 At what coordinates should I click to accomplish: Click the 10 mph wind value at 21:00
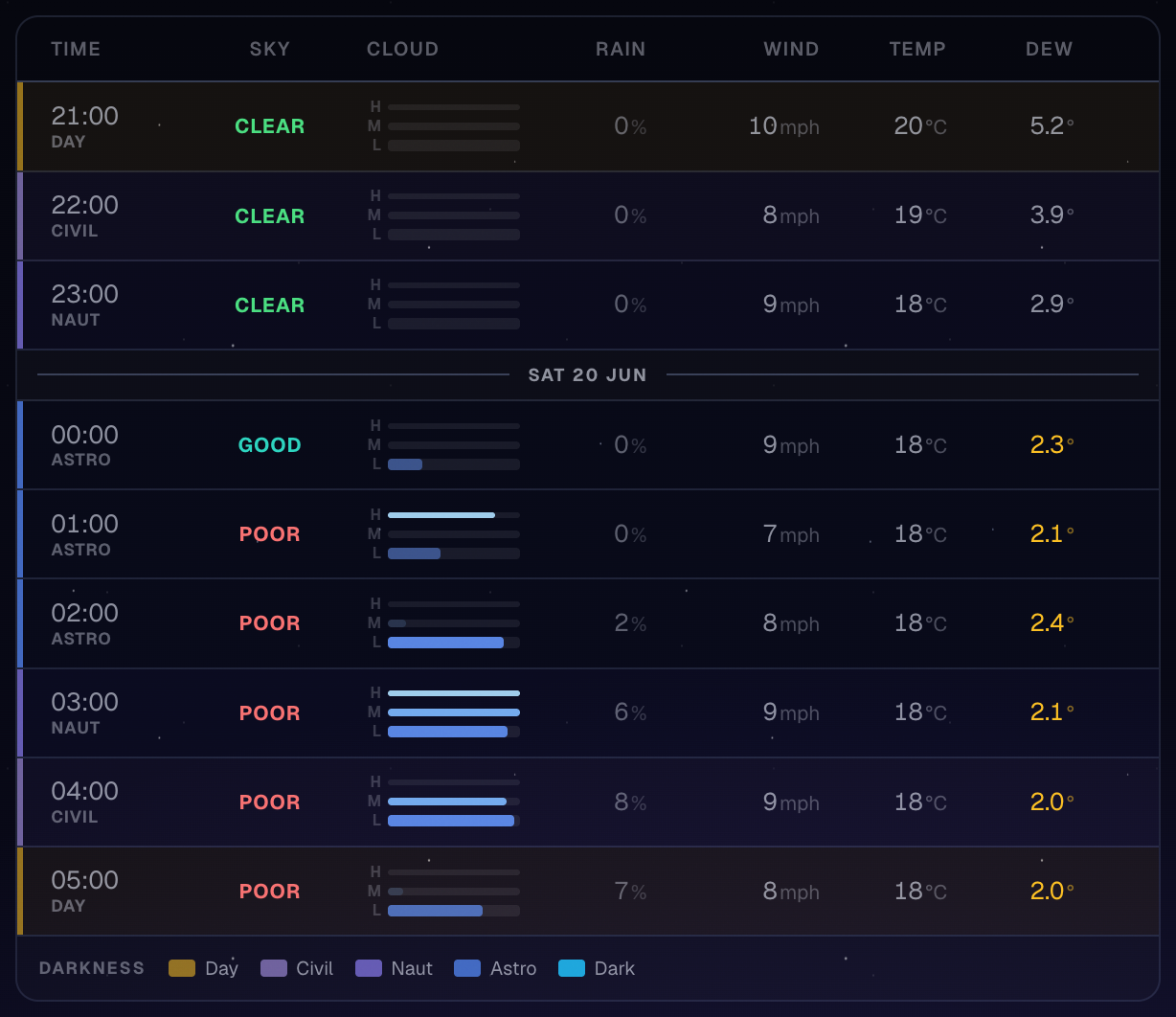tap(784, 126)
